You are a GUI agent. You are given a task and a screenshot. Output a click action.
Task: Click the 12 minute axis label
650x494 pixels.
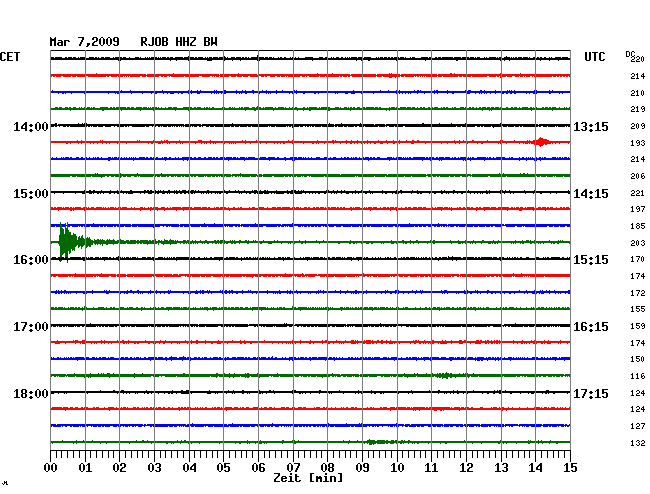click(x=466, y=468)
